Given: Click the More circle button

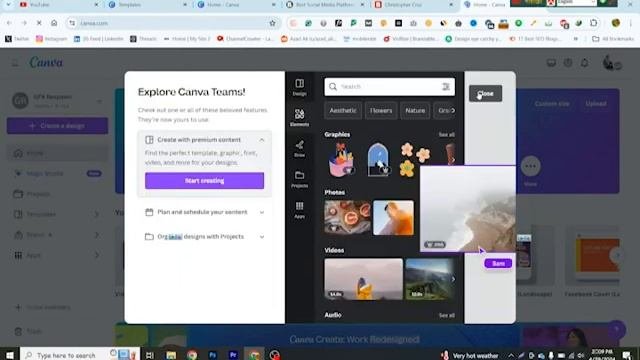Looking at the screenshot, I should [x=530, y=166].
